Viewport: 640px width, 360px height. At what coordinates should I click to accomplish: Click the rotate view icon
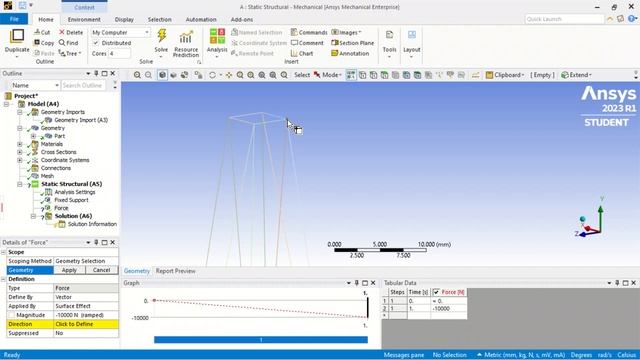tap(212, 75)
